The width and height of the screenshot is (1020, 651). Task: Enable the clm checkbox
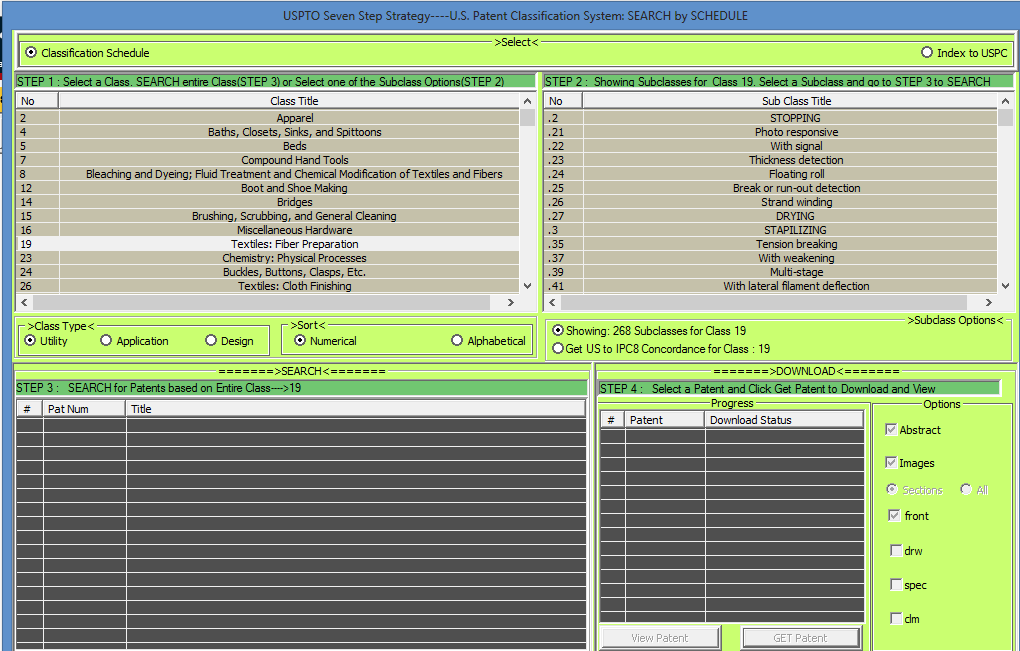point(896,618)
